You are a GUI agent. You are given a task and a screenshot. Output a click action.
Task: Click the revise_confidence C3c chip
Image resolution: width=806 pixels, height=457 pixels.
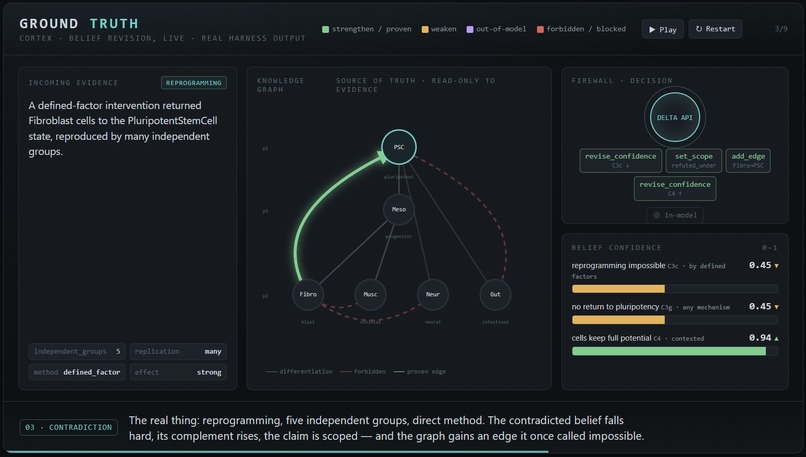click(620, 160)
